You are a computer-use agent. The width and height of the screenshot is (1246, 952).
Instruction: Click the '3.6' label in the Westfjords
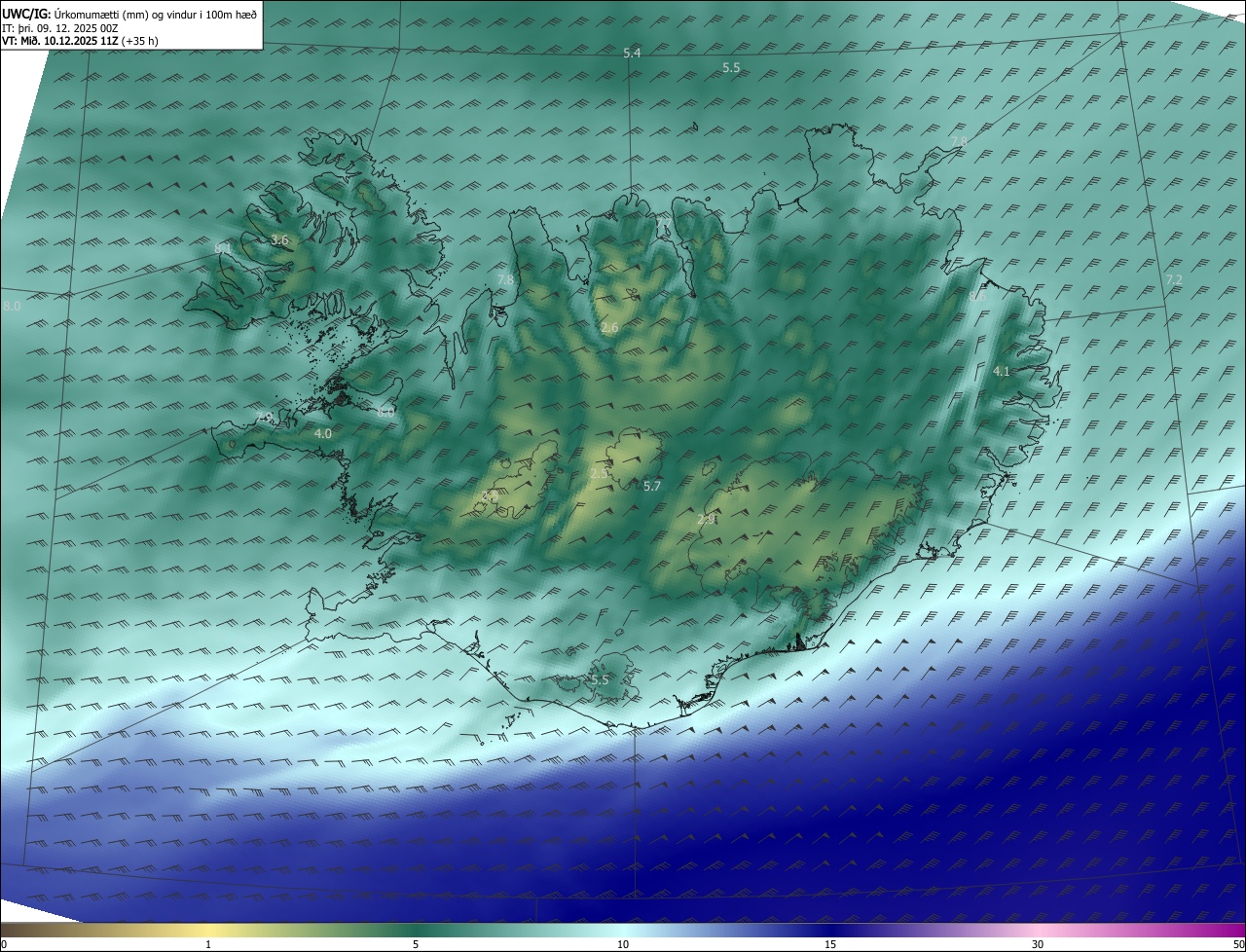pyautogui.click(x=280, y=239)
